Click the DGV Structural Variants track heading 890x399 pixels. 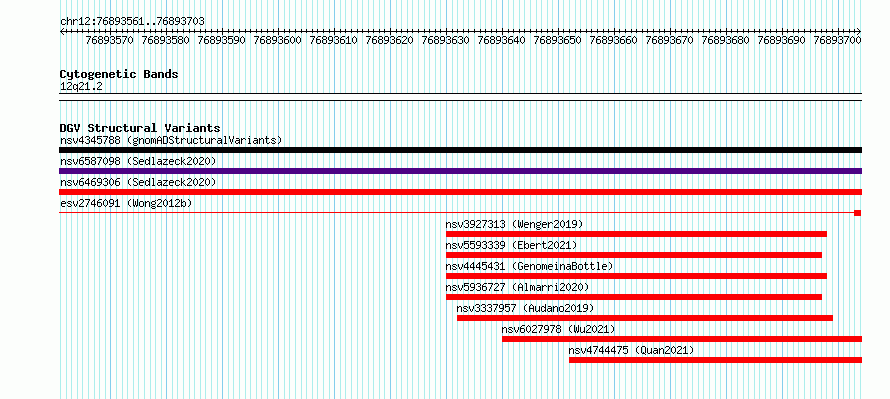point(140,128)
